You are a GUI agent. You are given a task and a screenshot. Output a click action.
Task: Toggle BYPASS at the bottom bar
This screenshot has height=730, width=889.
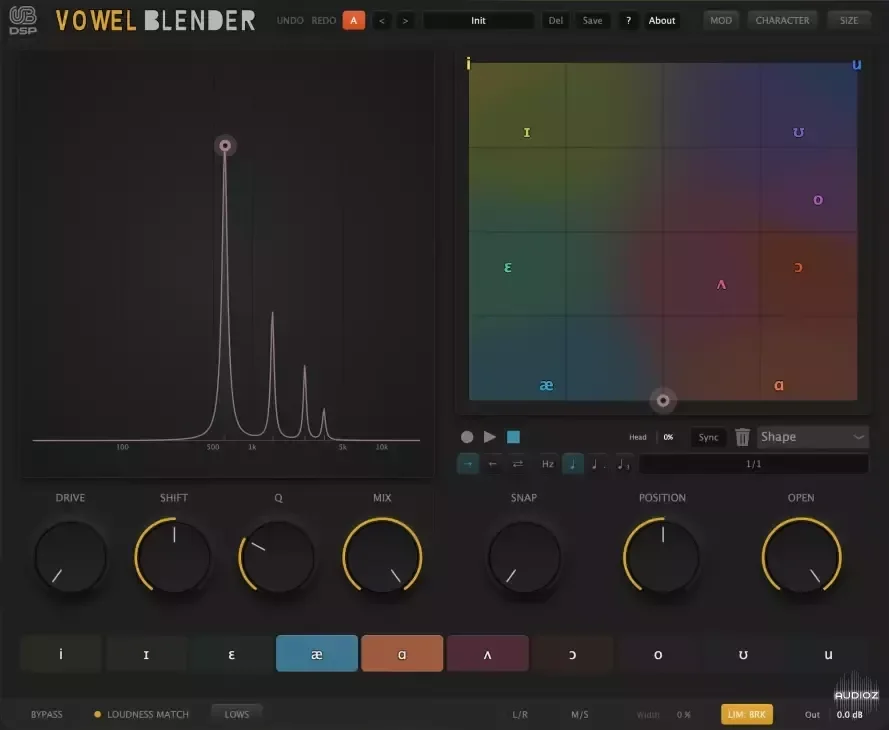coord(46,714)
